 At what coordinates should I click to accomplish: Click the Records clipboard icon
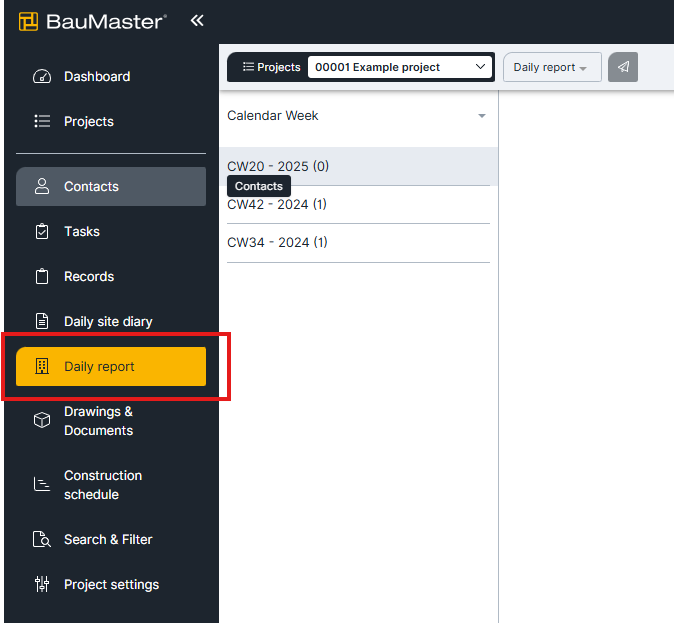(x=42, y=276)
